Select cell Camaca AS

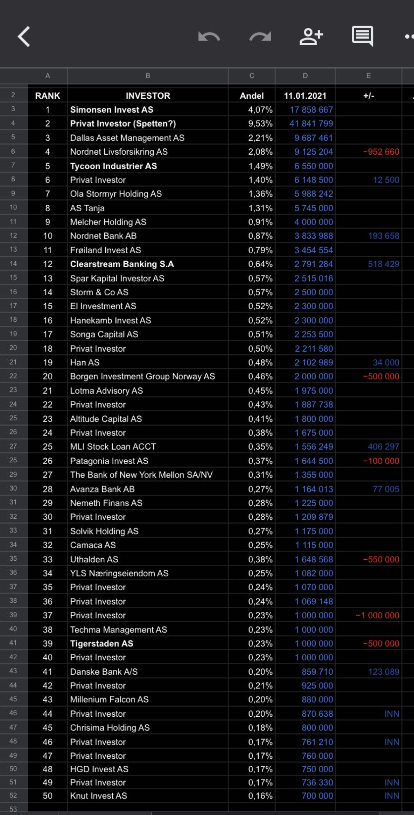pos(148,545)
